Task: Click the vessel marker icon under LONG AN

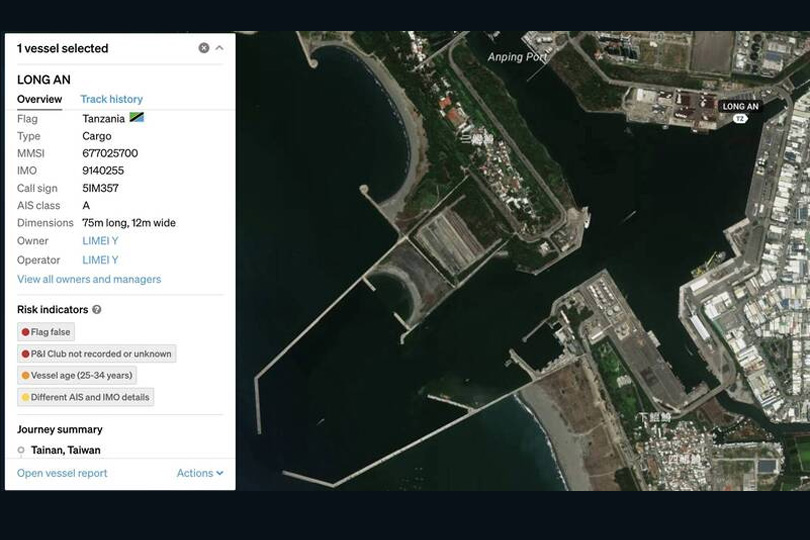Action: tap(740, 119)
